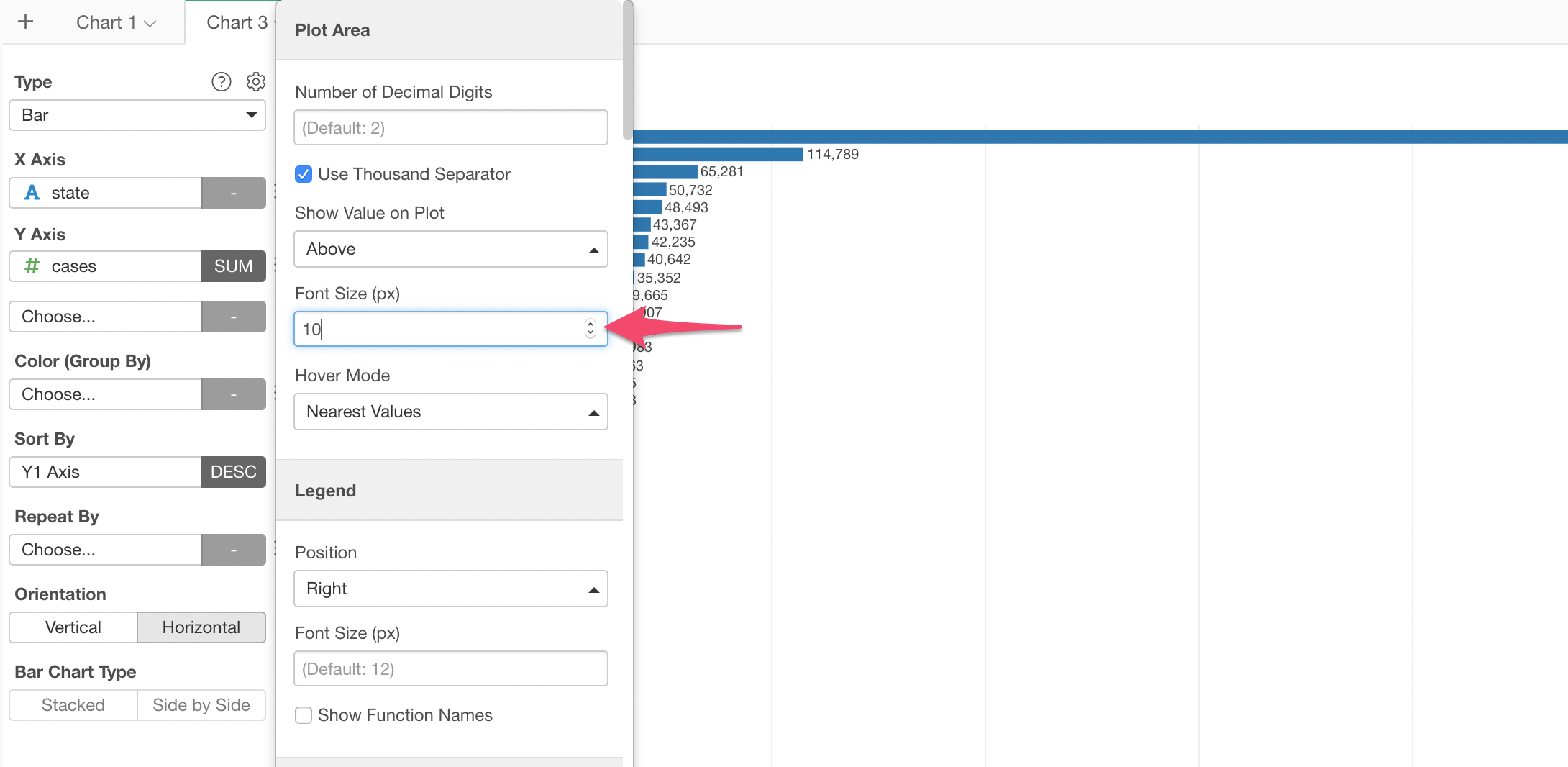This screenshot has height=767, width=1568.
Task: Set orientation to Horizontal
Action: click(x=201, y=627)
